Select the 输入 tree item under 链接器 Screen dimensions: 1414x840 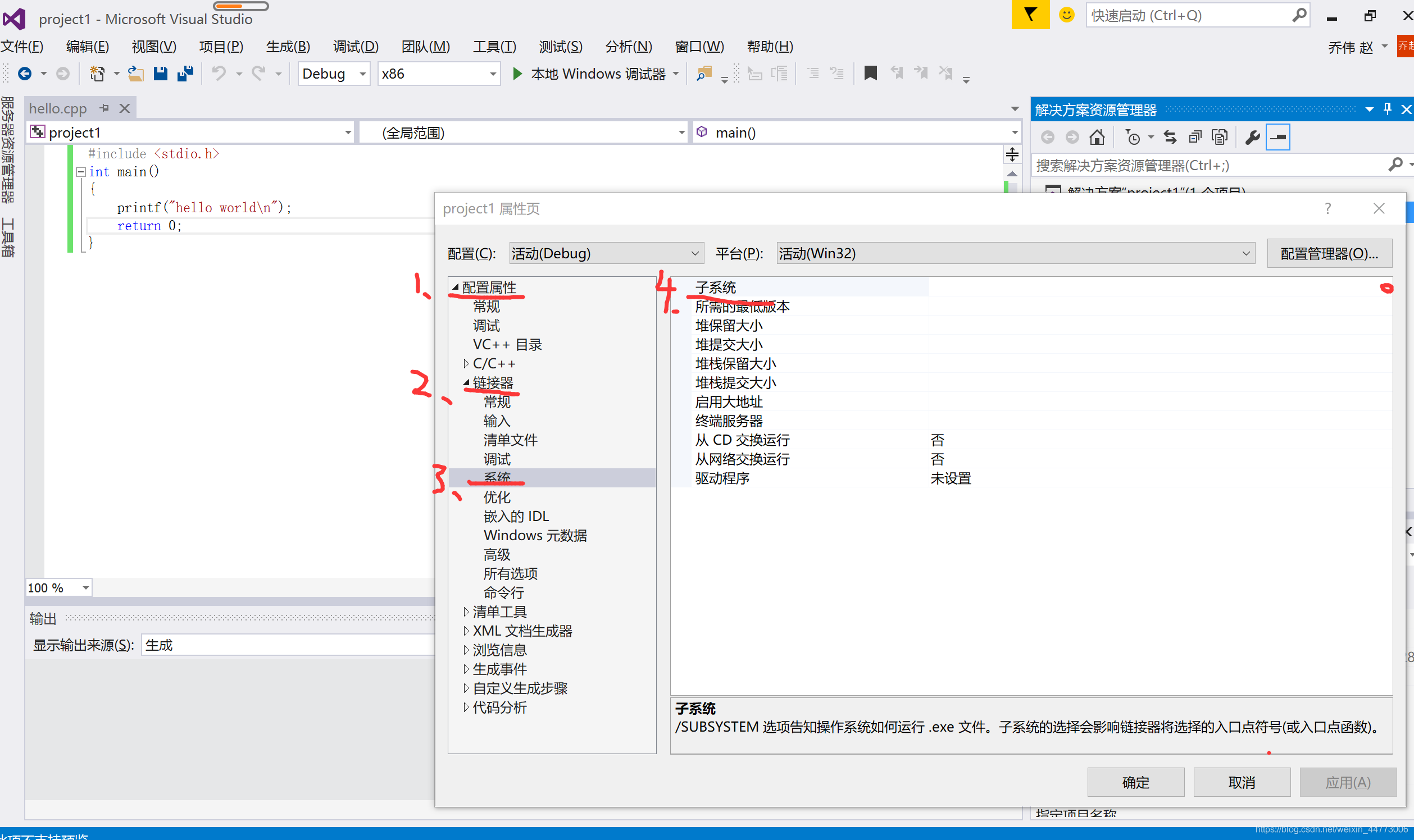[497, 421]
